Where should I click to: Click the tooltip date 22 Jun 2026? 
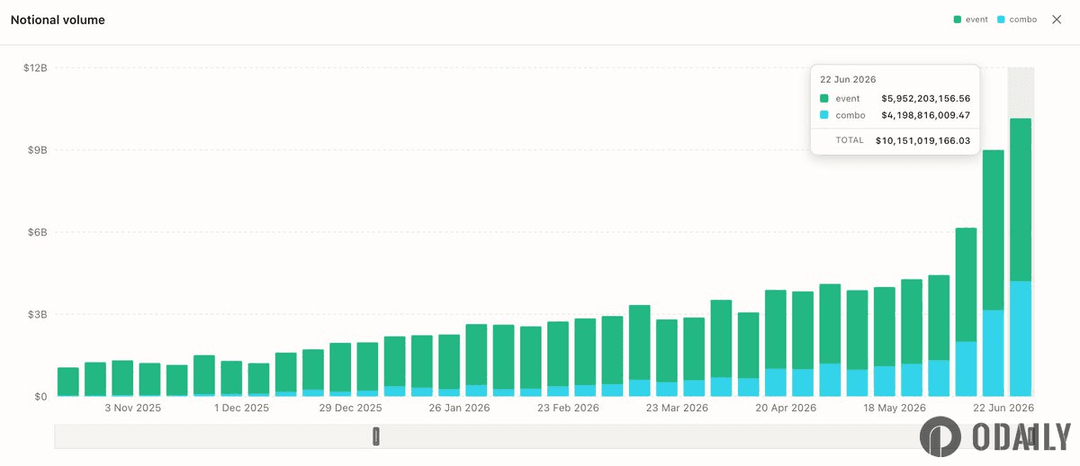848,79
